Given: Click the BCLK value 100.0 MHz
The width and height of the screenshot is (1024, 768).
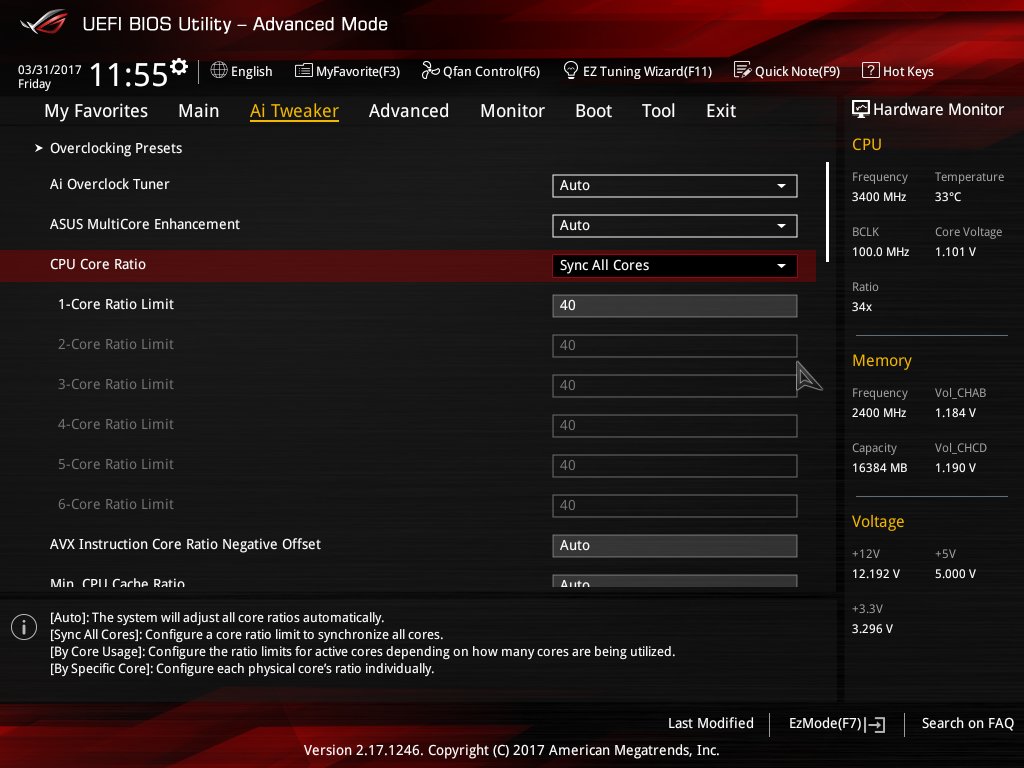Looking at the screenshot, I should tap(880, 251).
